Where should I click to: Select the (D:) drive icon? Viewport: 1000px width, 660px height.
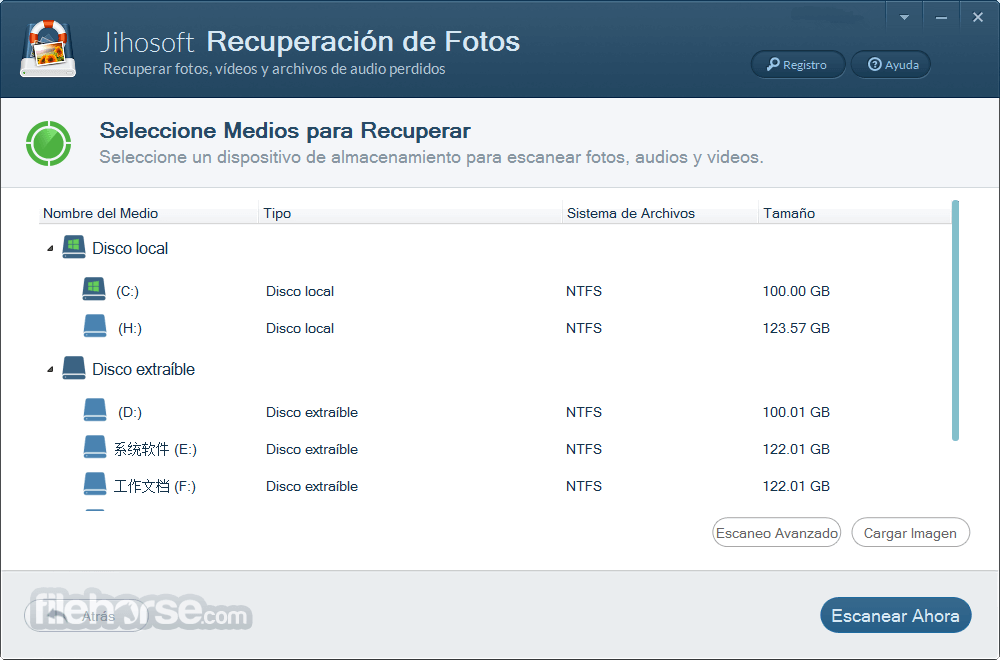click(x=95, y=410)
